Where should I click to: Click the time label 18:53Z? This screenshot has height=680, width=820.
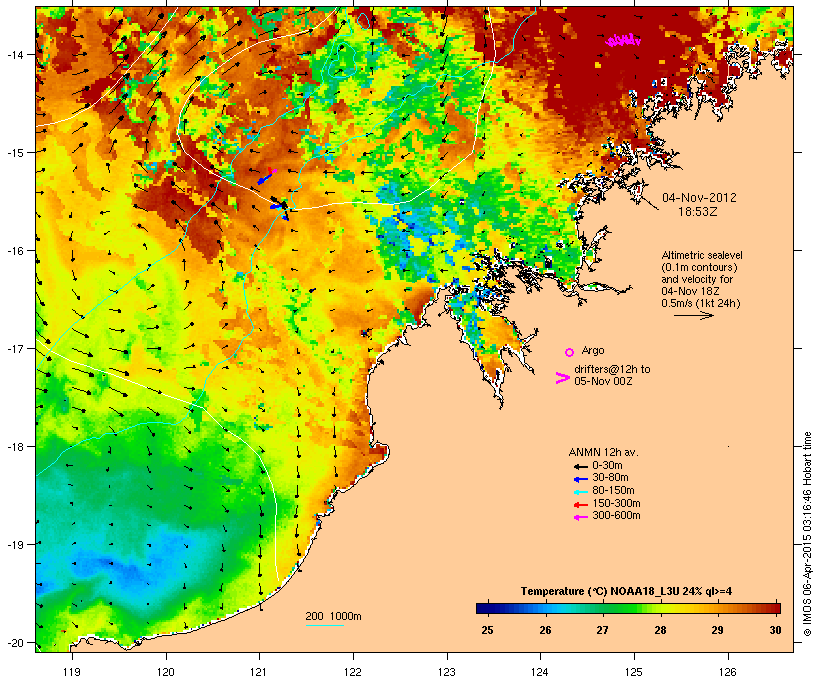[698, 212]
